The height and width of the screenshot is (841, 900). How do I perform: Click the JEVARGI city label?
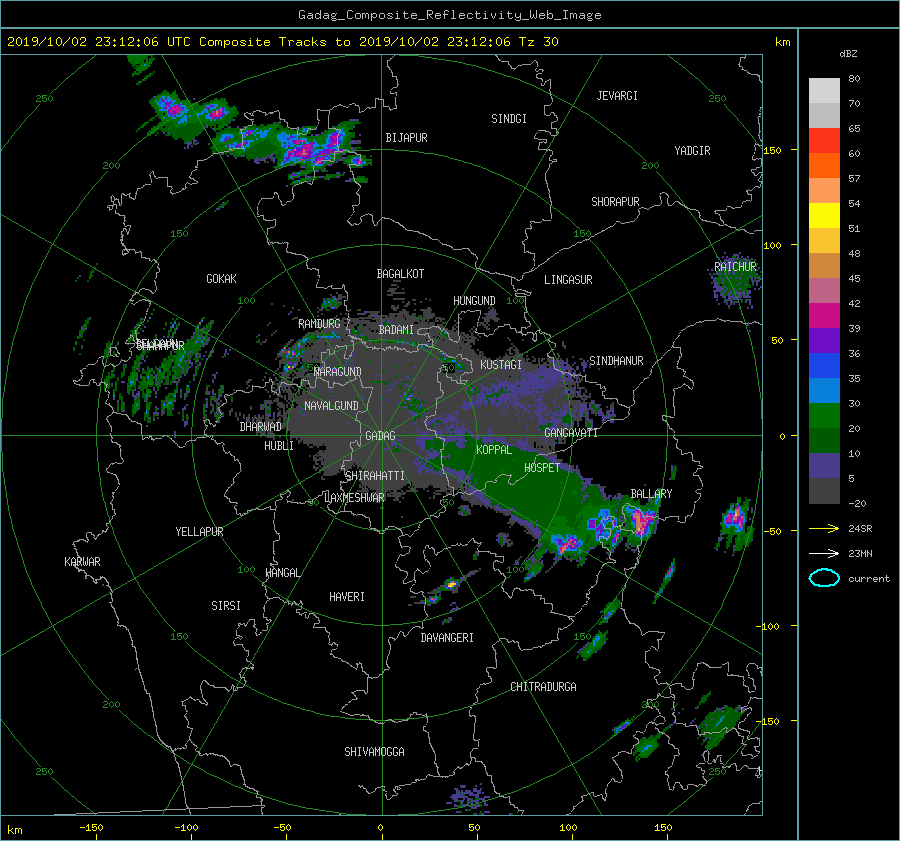[x=617, y=96]
